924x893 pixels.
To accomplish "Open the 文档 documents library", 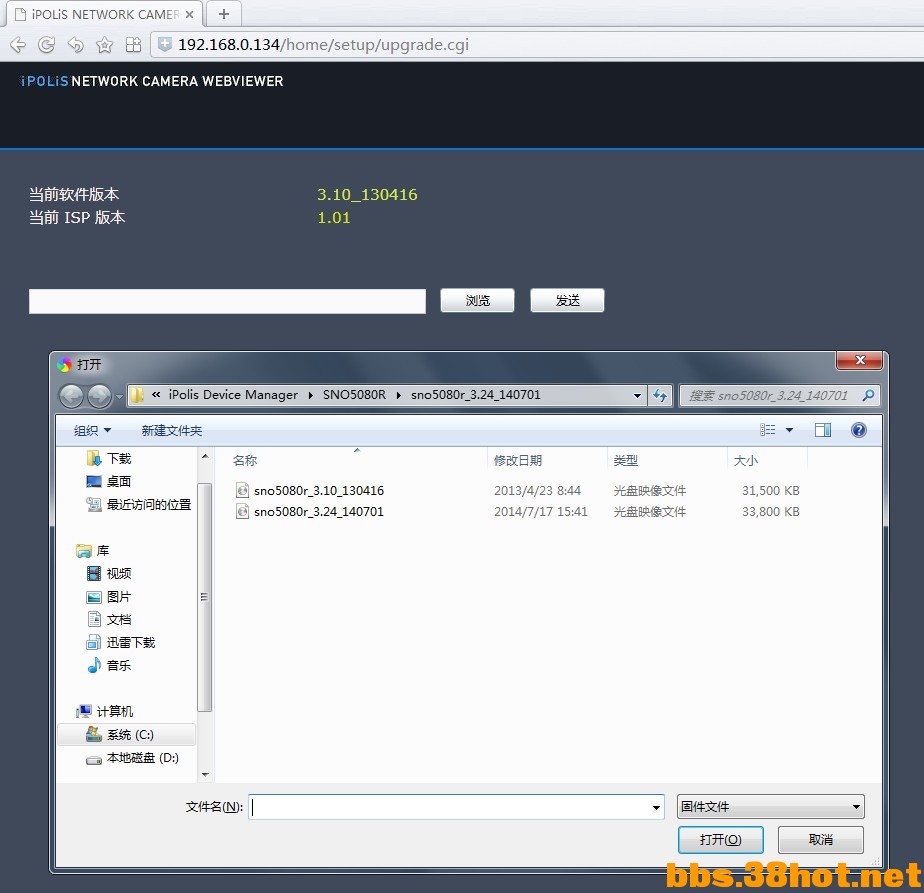I will click(x=118, y=620).
